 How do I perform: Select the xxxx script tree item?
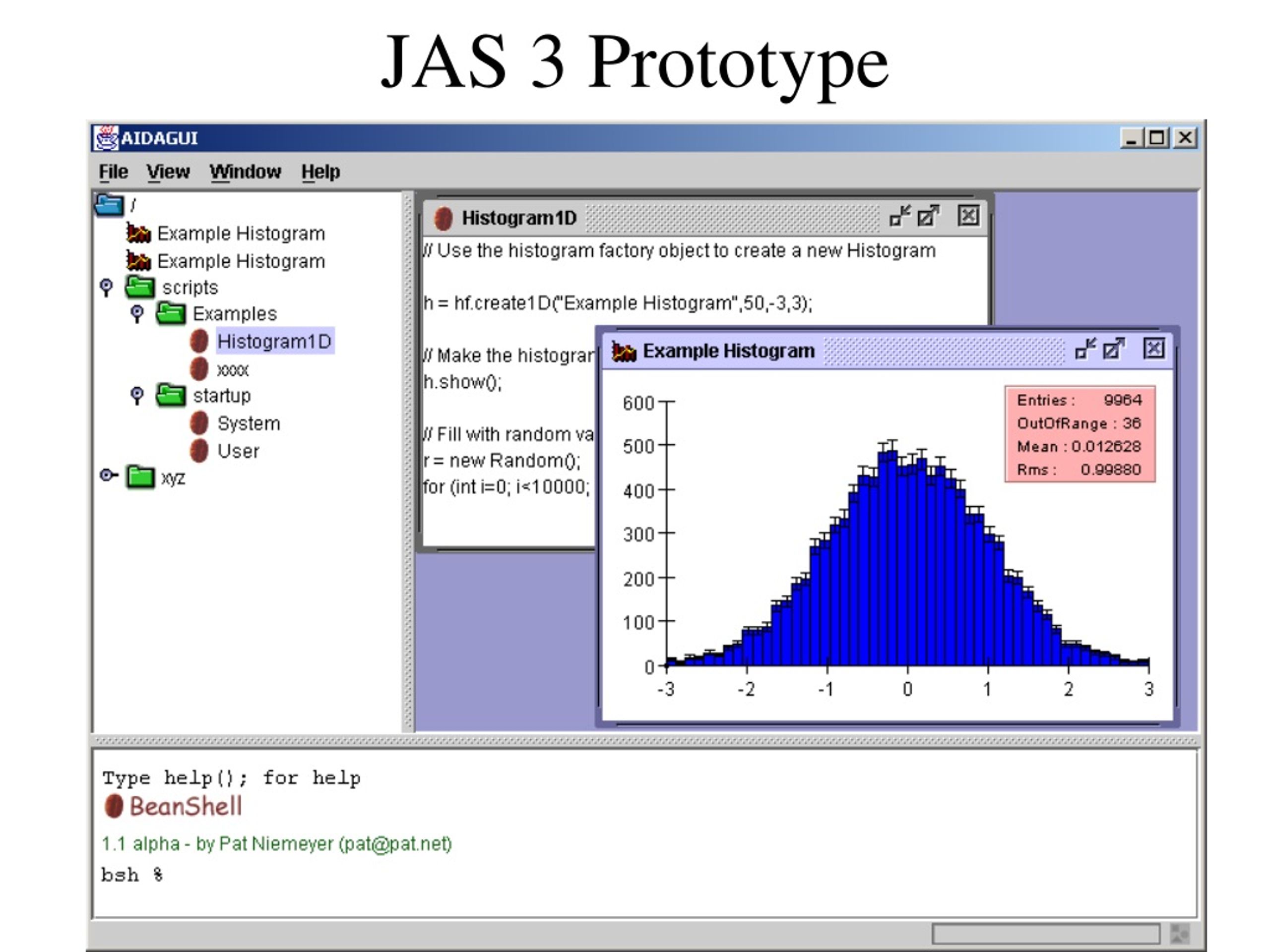coord(233,370)
